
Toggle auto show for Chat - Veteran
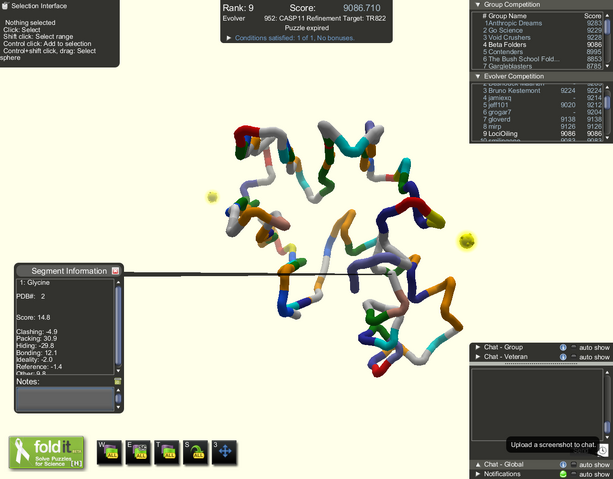pos(574,357)
